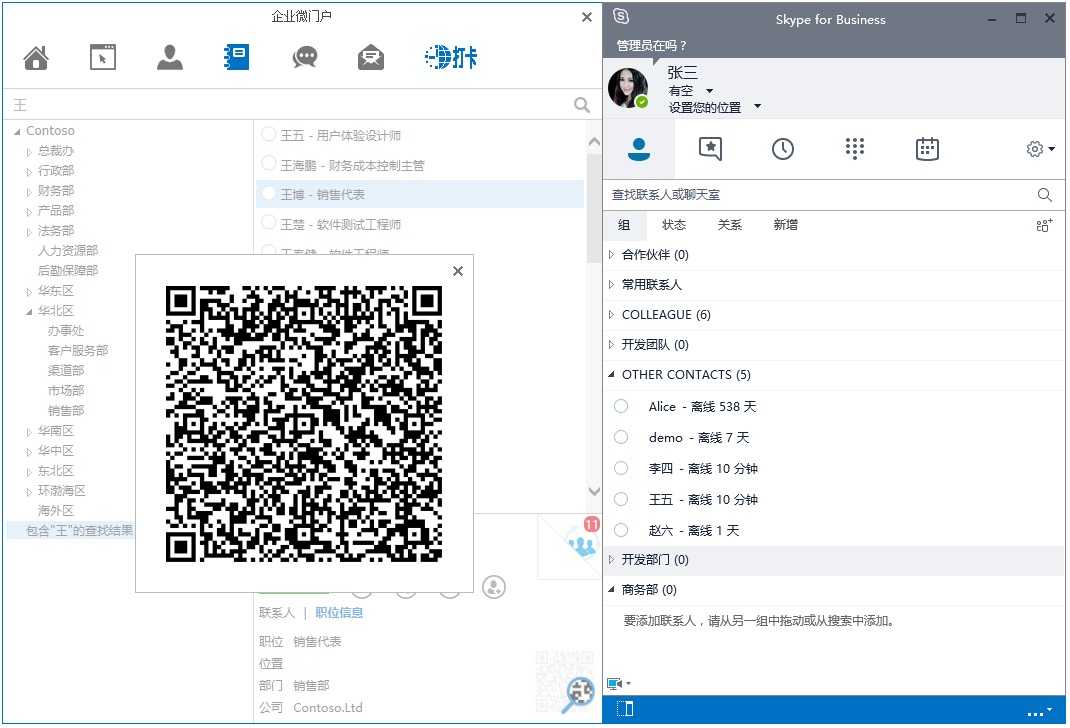Click the results list scroll-down arrow
Screen dimensions: 1070x728
(x=594, y=491)
